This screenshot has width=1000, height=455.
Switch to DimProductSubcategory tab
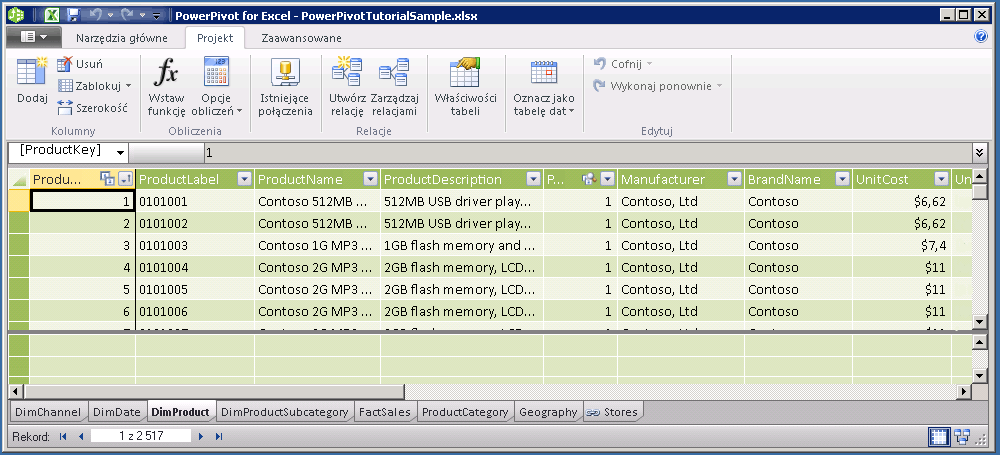[284, 412]
